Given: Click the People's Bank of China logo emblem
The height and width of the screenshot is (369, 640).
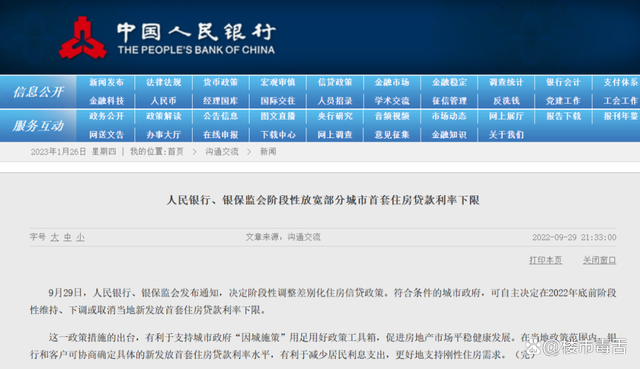Looking at the screenshot, I should 82,38.
